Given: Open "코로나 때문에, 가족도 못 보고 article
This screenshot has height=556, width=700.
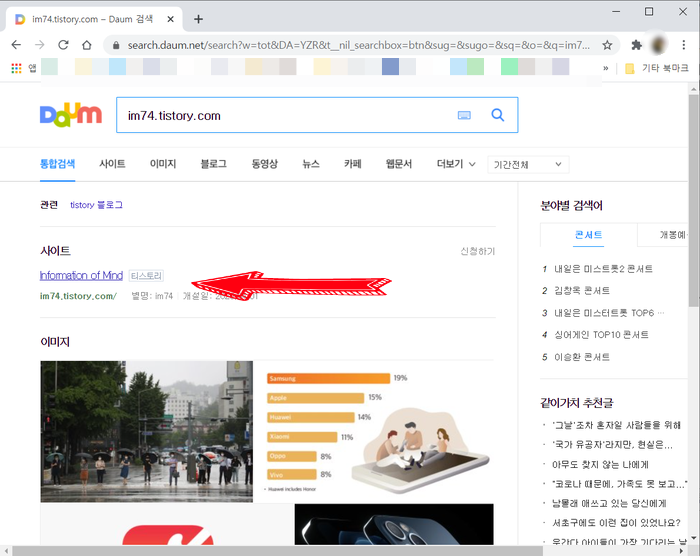Looking at the screenshot, I should (x=618, y=484).
